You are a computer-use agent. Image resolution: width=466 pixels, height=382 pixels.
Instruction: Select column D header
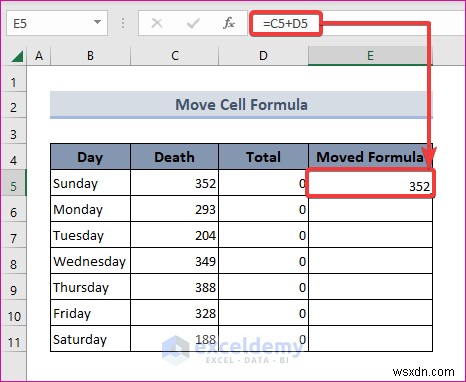coord(263,56)
